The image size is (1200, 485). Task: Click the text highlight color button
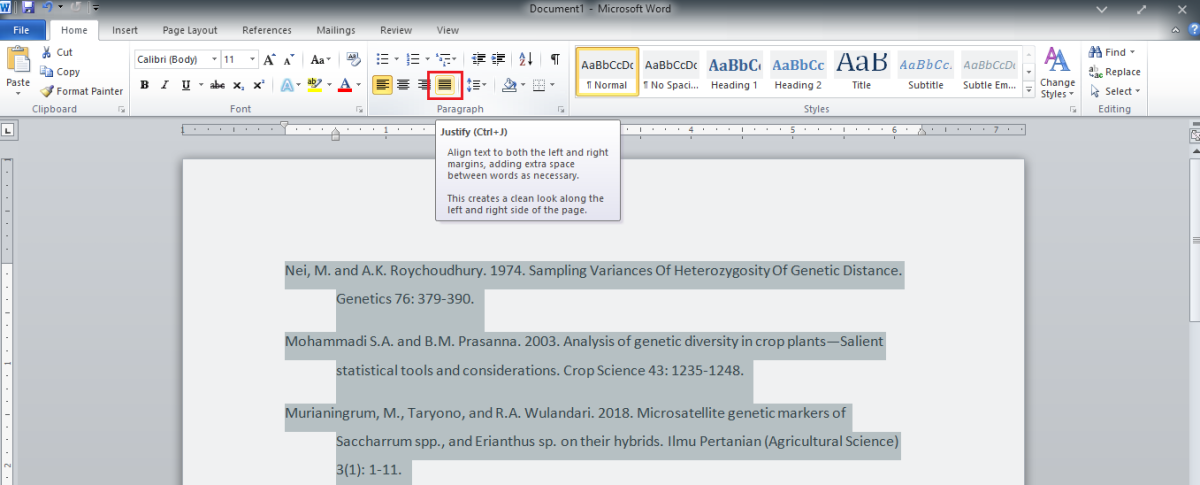(x=314, y=85)
